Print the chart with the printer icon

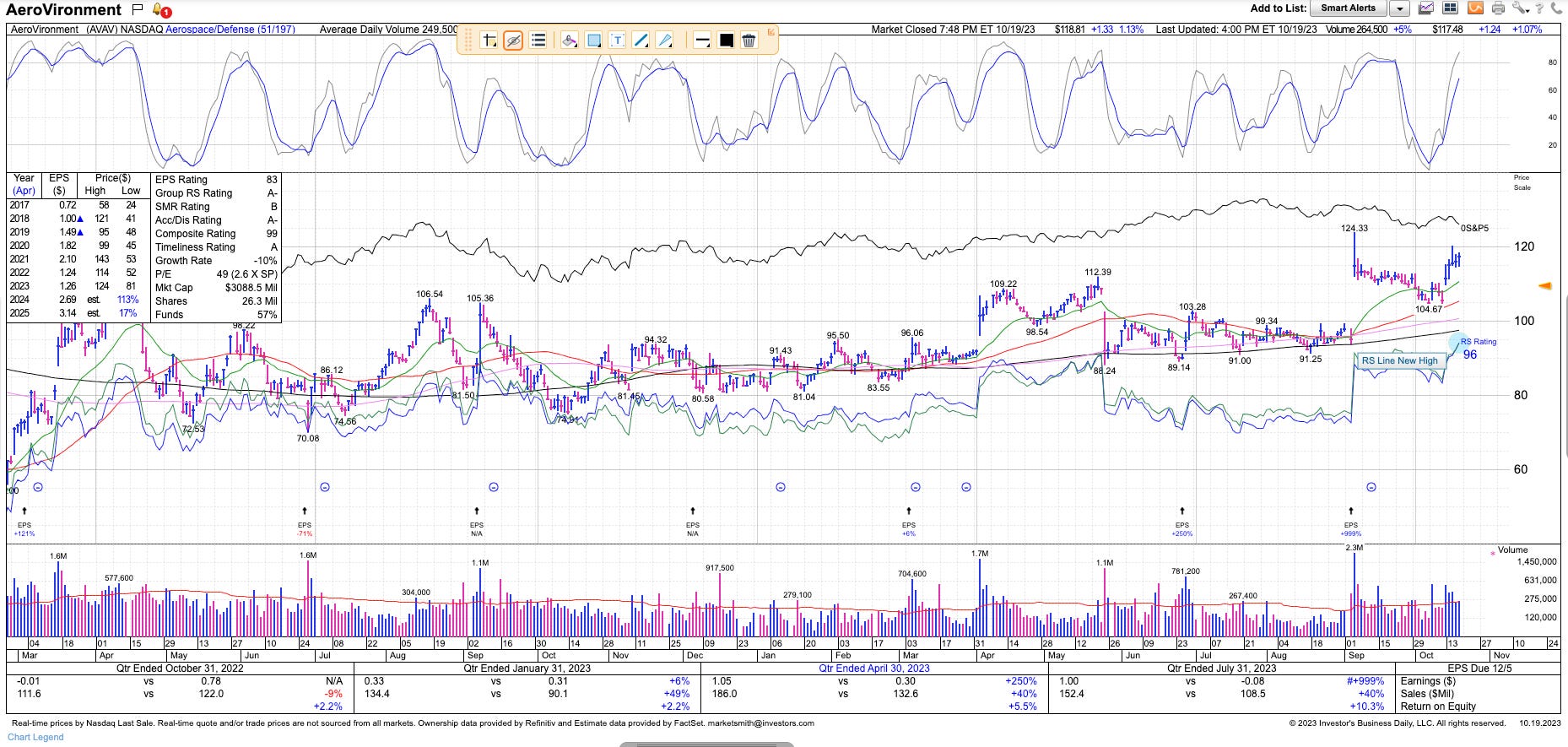[x=1499, y=8]
